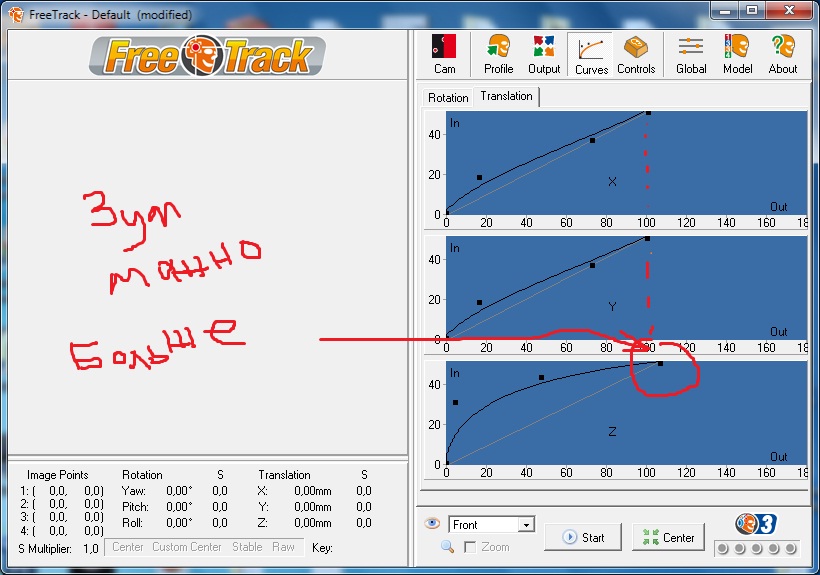This screenshot has width=820, height=575.
Task: Open the Cam settings
Action: [x=444, y=54]
